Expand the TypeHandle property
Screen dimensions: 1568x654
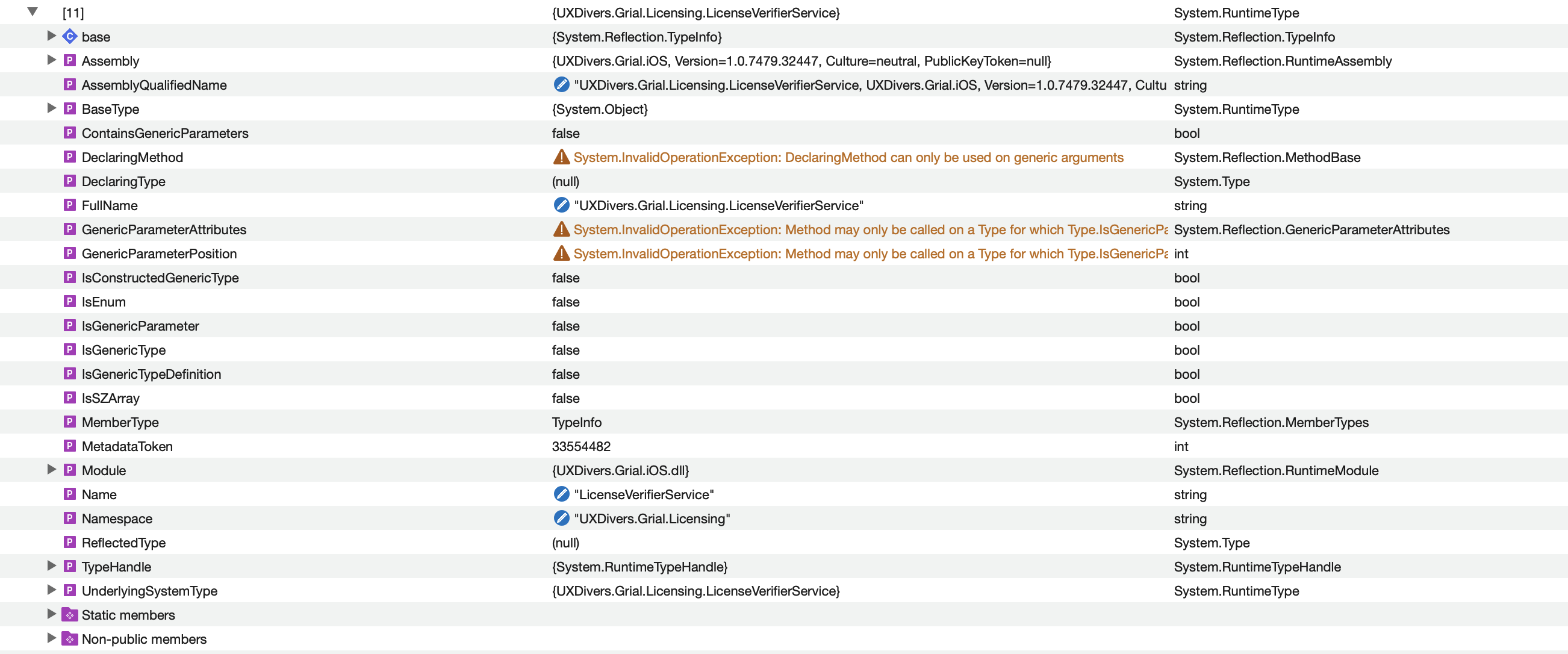(52, 566)
